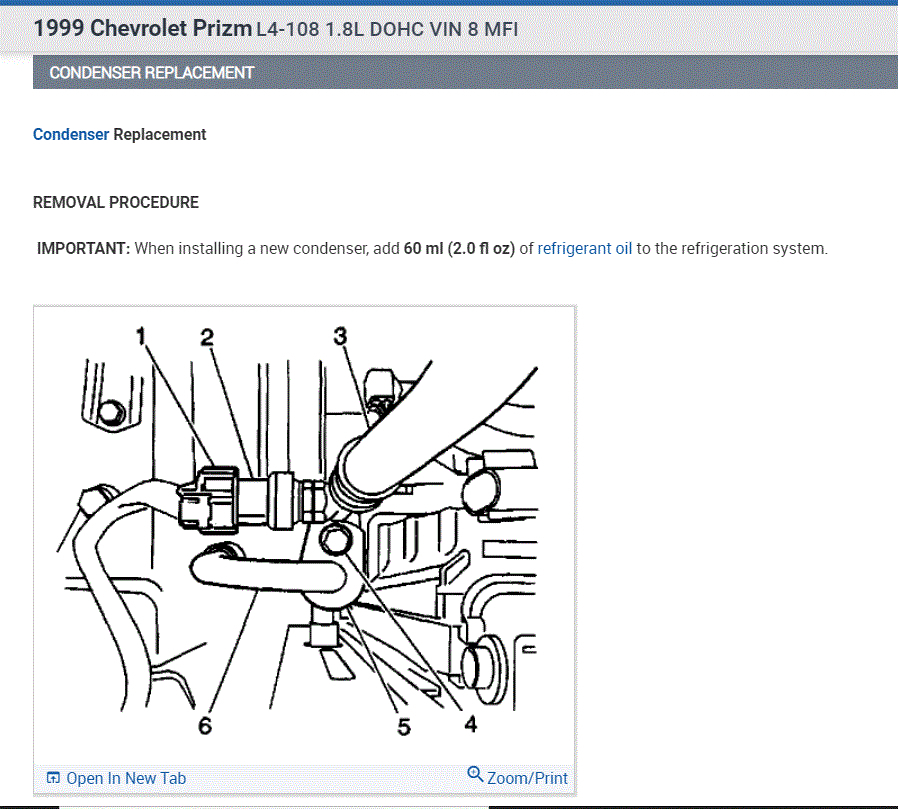Click the IMPORTANT note label

(84, 248)
